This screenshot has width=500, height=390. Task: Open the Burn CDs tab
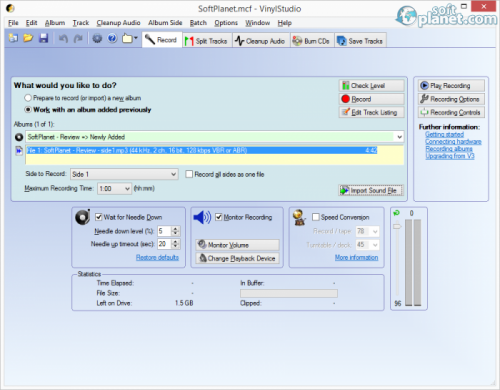(312, 41)
